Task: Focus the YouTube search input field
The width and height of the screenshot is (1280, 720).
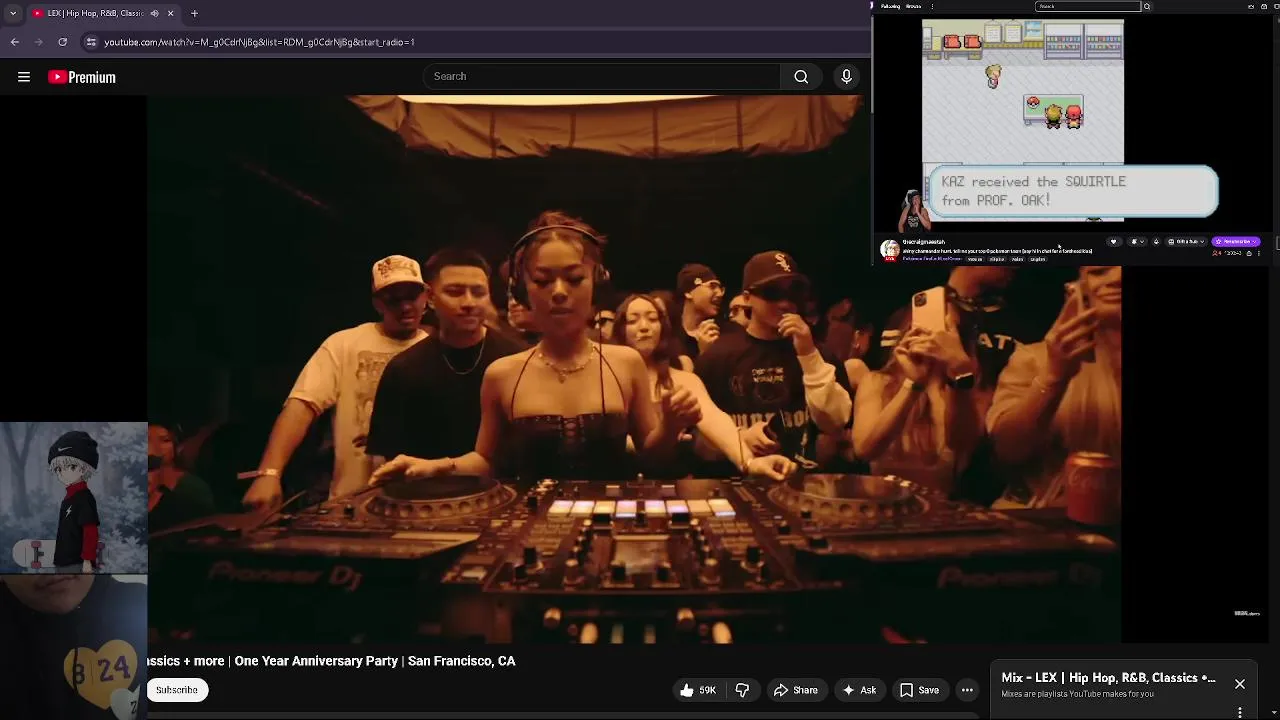Action: pyautogui.click(x=602, y=76)
